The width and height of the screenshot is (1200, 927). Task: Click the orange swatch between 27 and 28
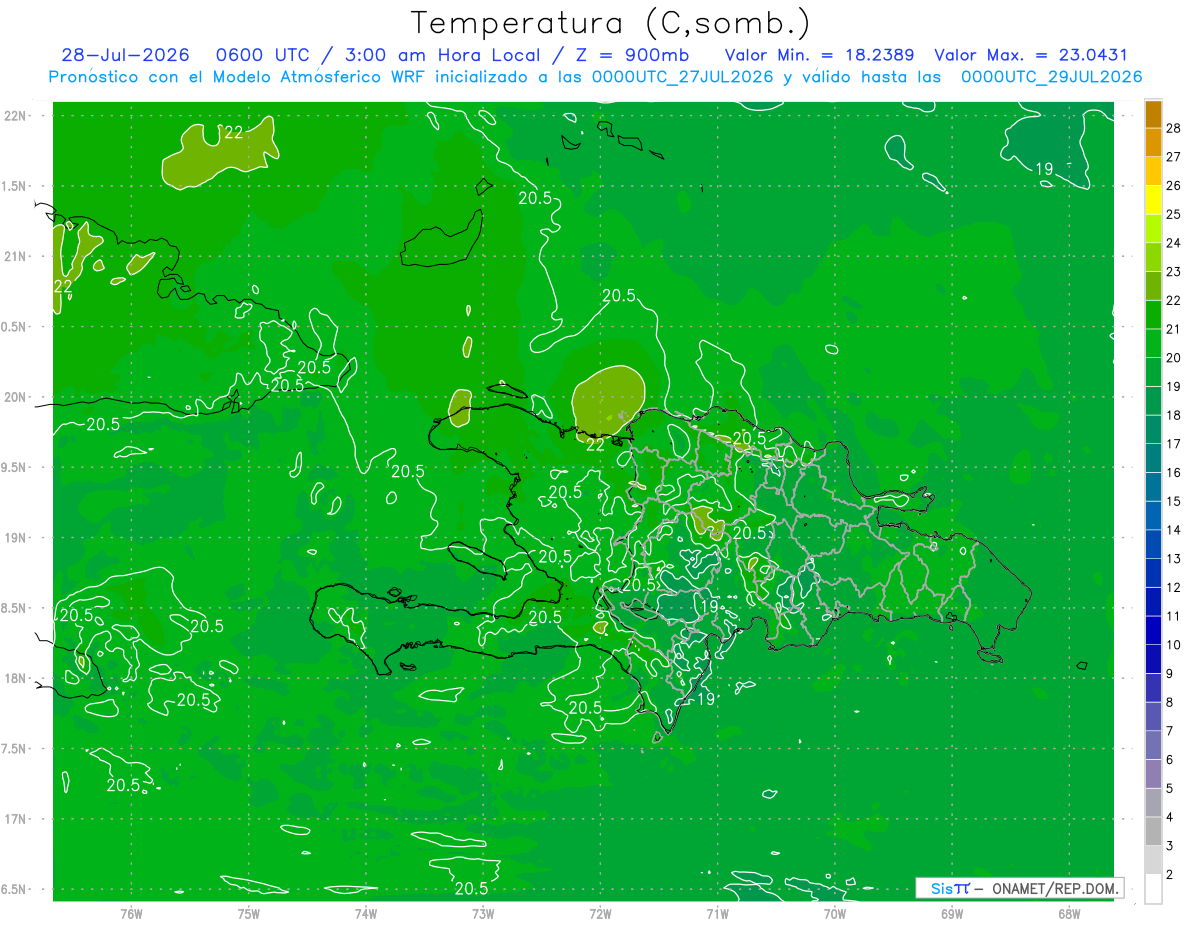tap(1153, 143)
